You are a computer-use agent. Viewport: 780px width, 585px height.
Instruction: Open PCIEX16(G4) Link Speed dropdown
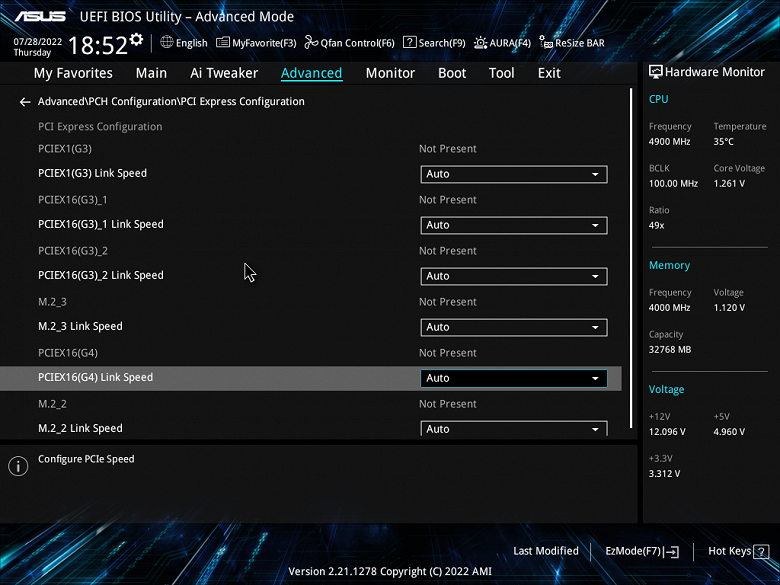coord(514,378)
